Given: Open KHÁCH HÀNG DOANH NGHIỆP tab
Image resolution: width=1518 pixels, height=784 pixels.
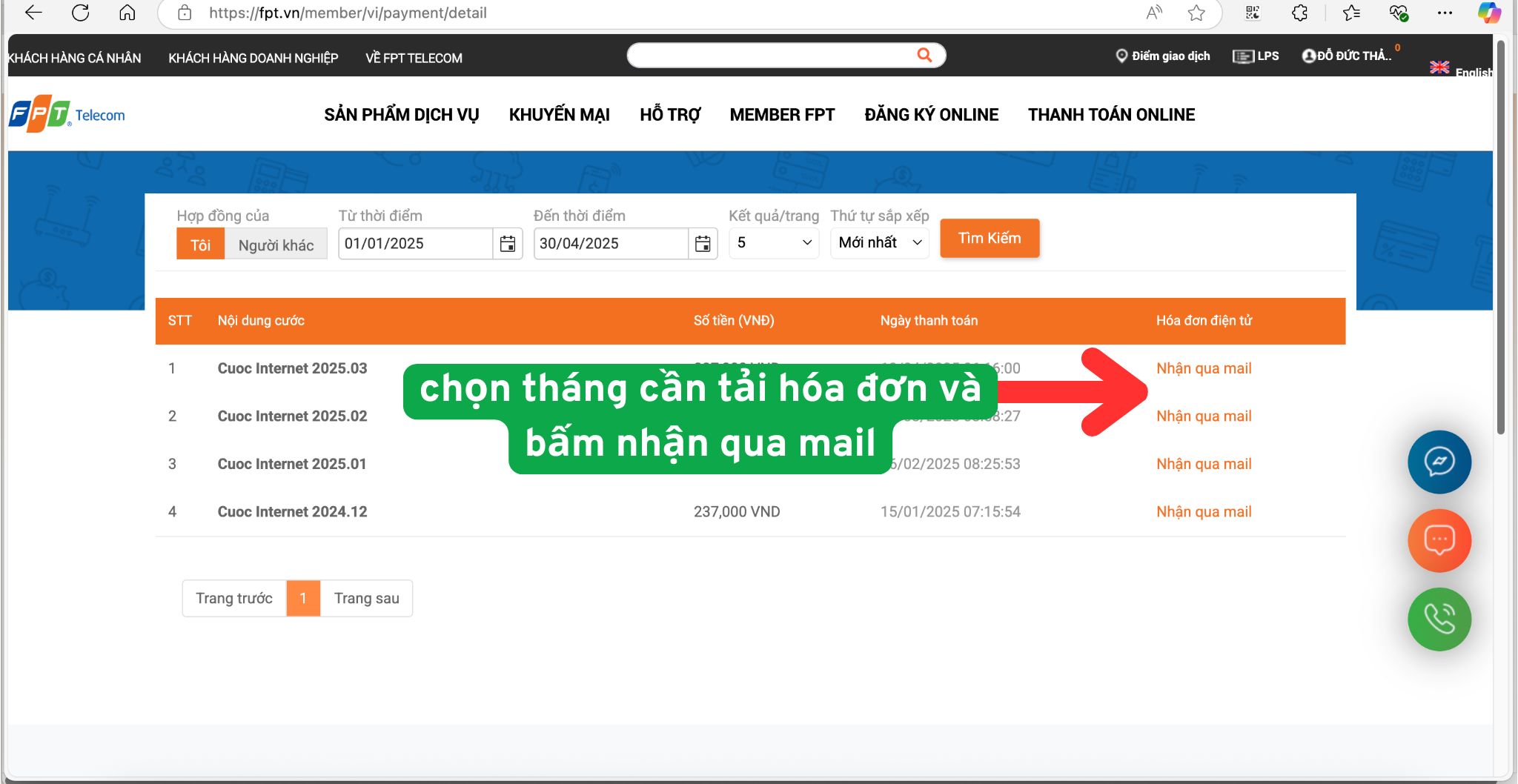Looking at the screenshot, I should click(253, 58).
